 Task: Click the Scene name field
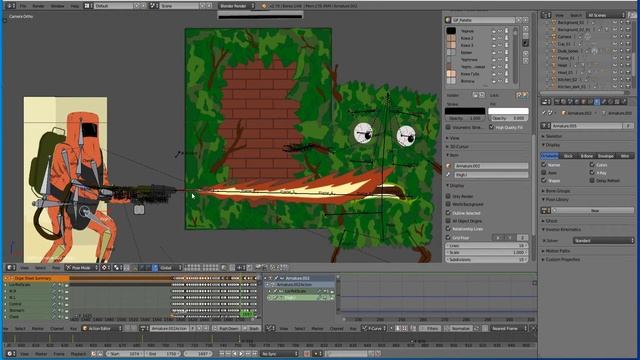tap(179, 6)
